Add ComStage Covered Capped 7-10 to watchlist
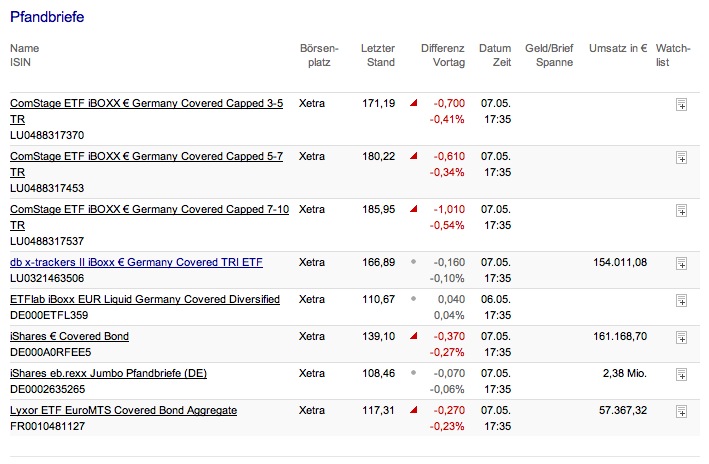This screenshot has height=464, width=709. click(x=681, y=210)
